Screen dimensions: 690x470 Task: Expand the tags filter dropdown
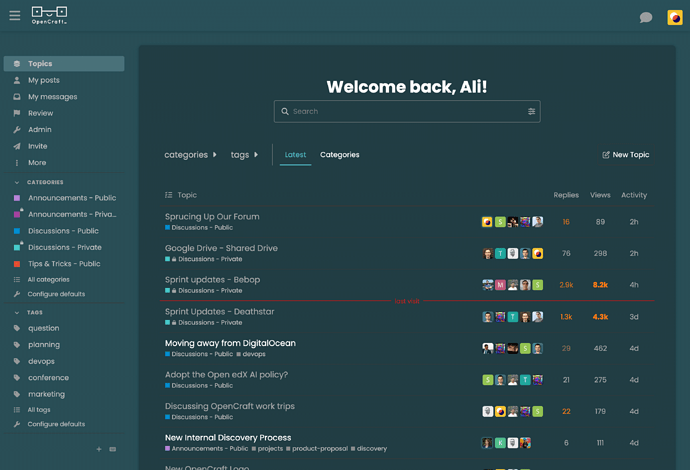tap(244, 155)
